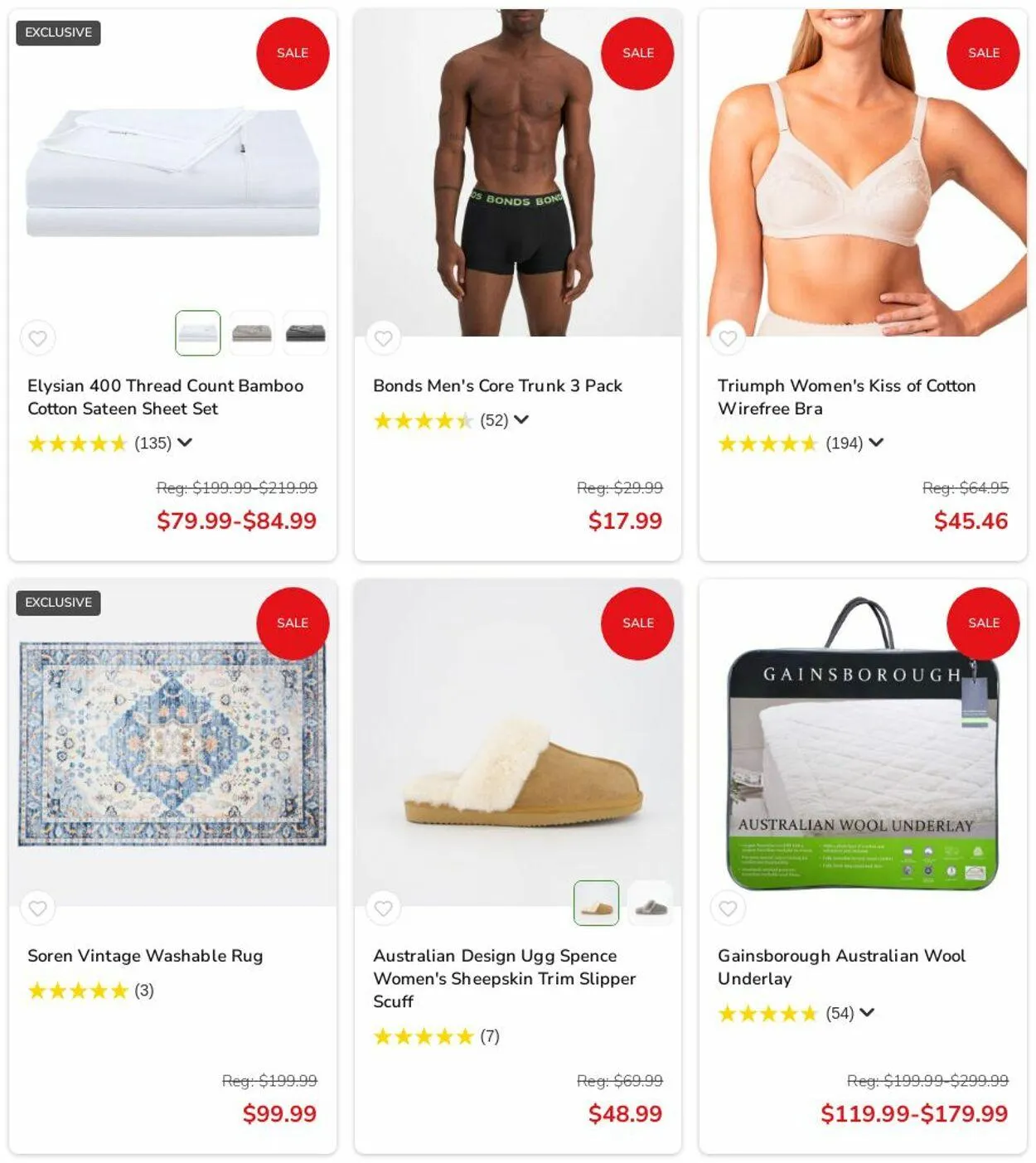
Task: Open rating chevron beside 194 Triumph reviews
Action: pos(876,443)
